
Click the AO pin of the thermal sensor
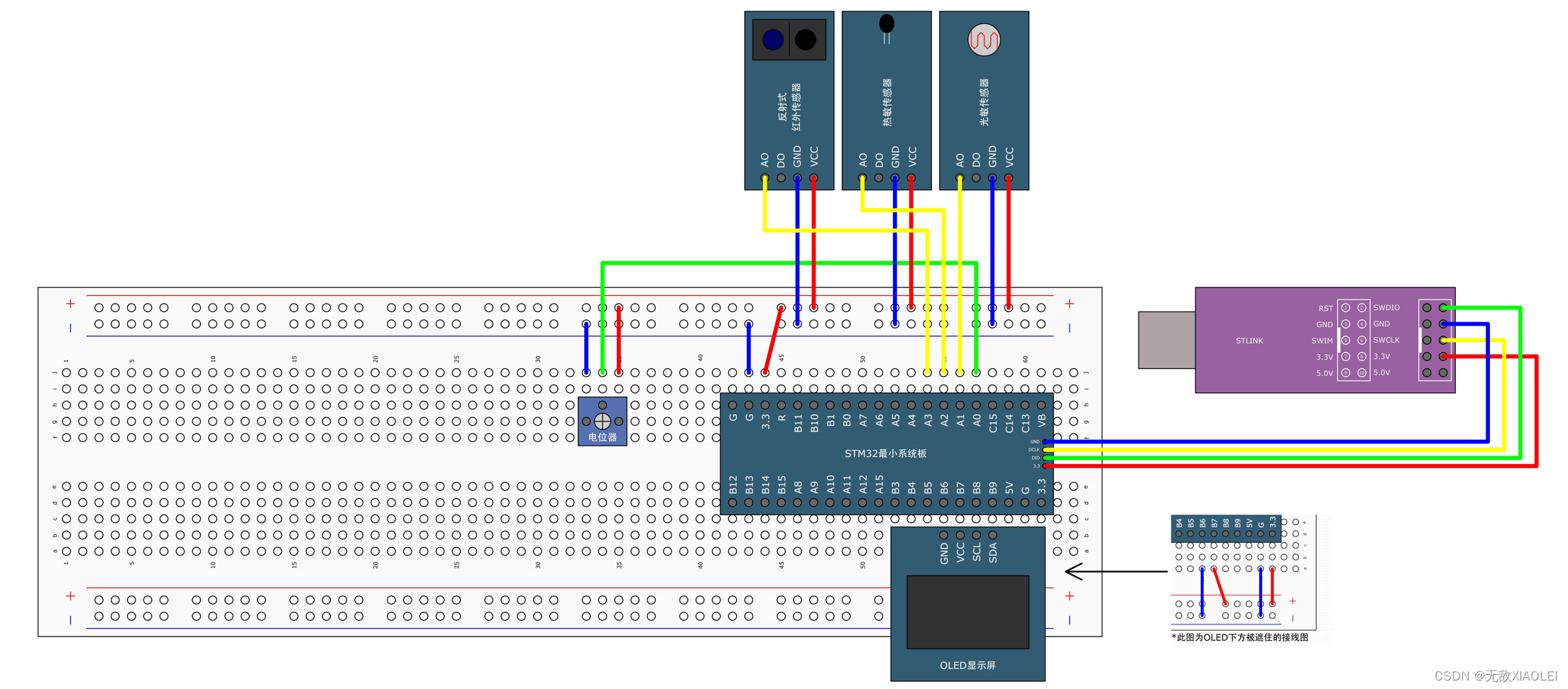point(862,178)
